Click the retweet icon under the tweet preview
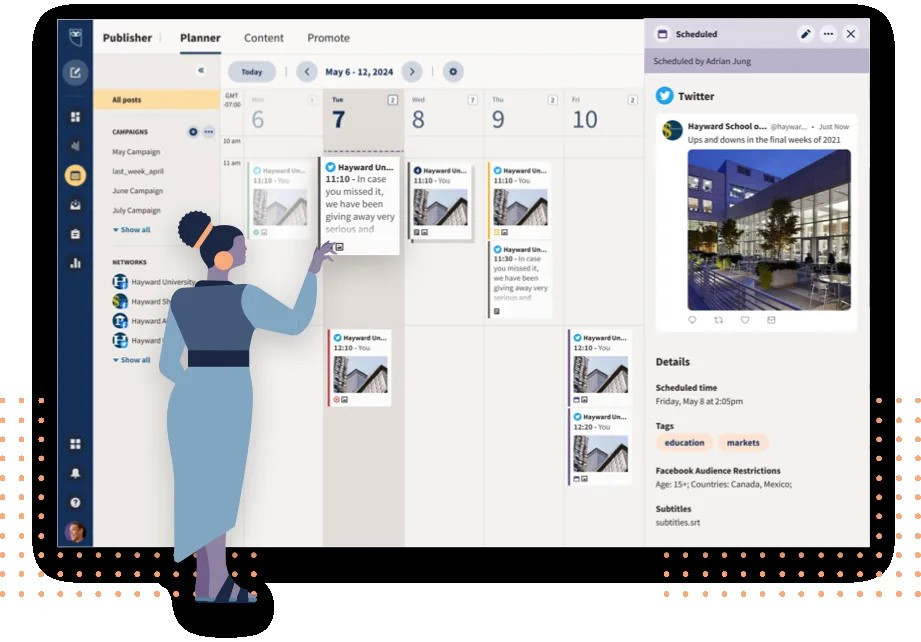The height and width of the screenshot is (642, 921). click(718, 320)
